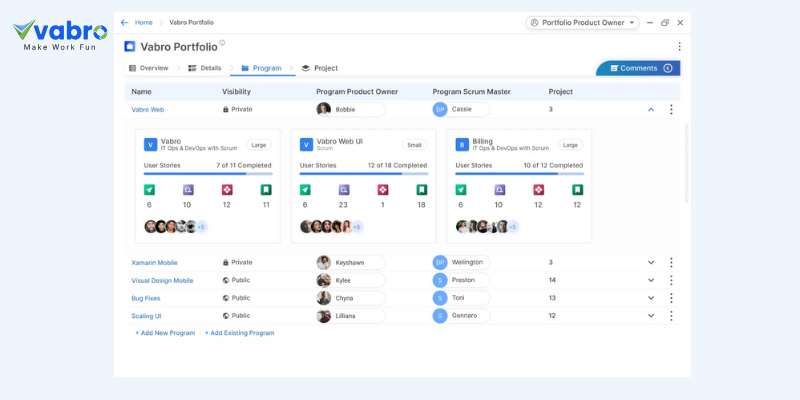Viewport: 800px width, 400px height.
Task: Expand the Visual Design Mobile program row
Action: (x=651, y=280)
